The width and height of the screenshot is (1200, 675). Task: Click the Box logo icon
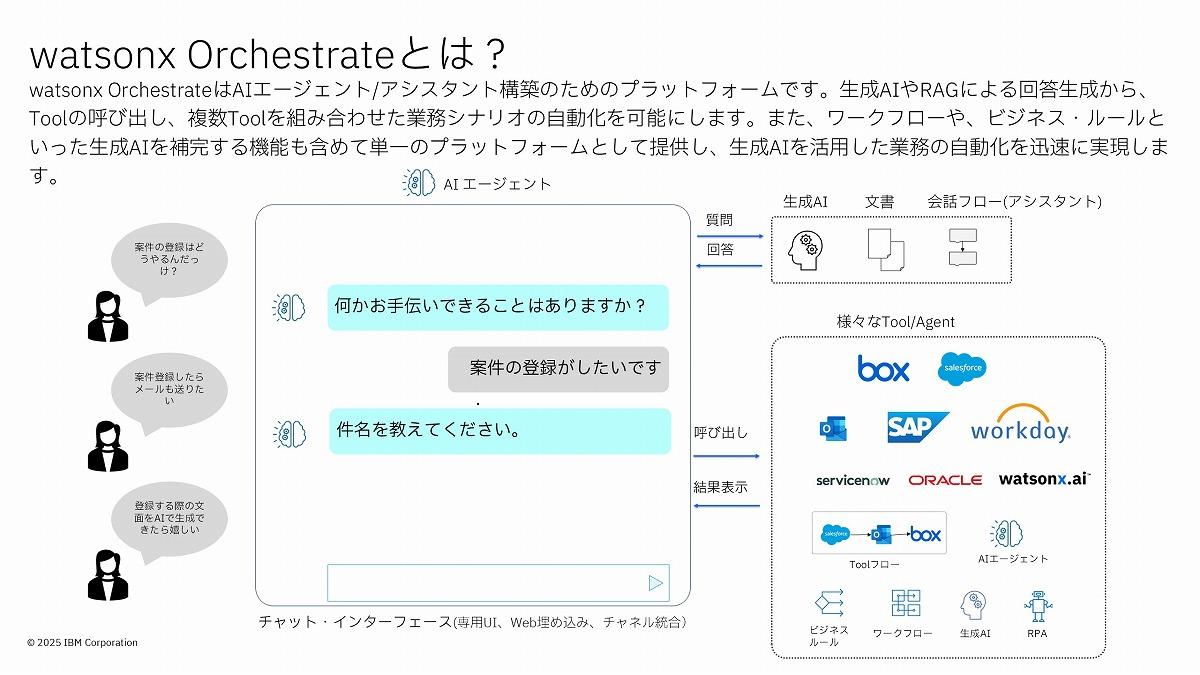point(883,369)
